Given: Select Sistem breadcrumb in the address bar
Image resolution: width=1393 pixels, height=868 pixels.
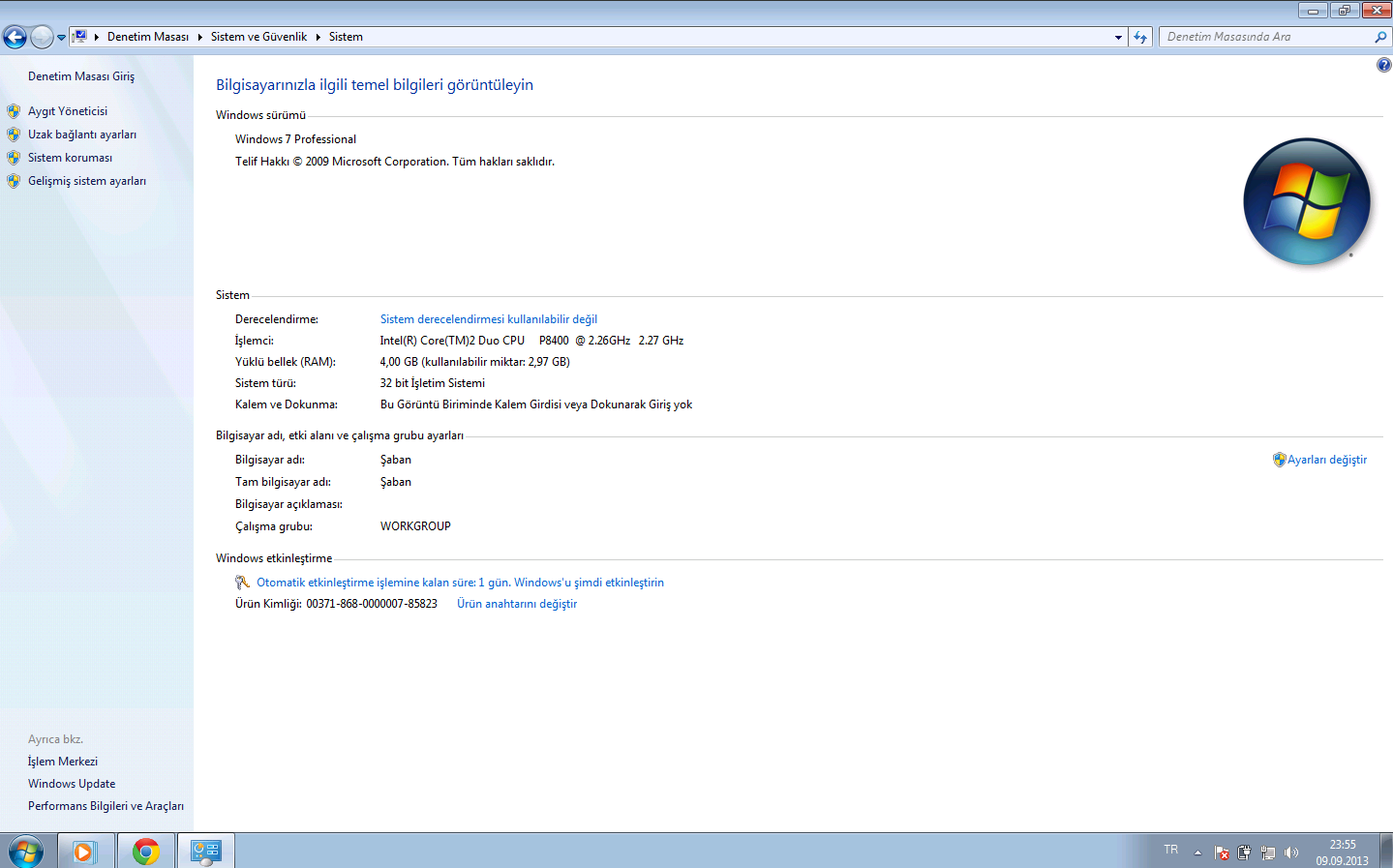Looking at the screenshot, I should tap(346, 37).
